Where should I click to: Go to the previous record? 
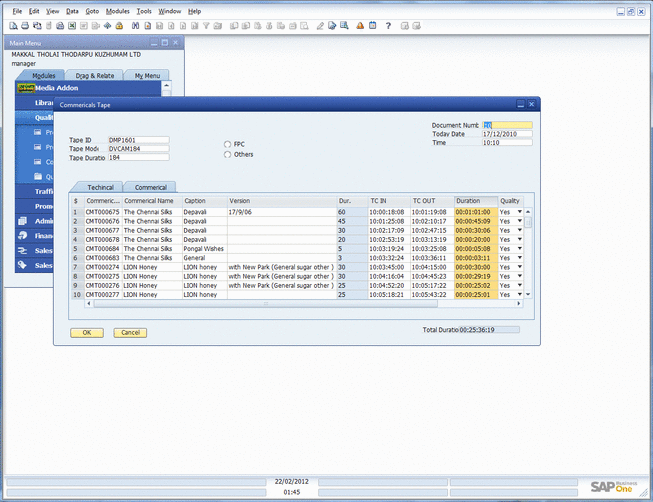(171, 26)
